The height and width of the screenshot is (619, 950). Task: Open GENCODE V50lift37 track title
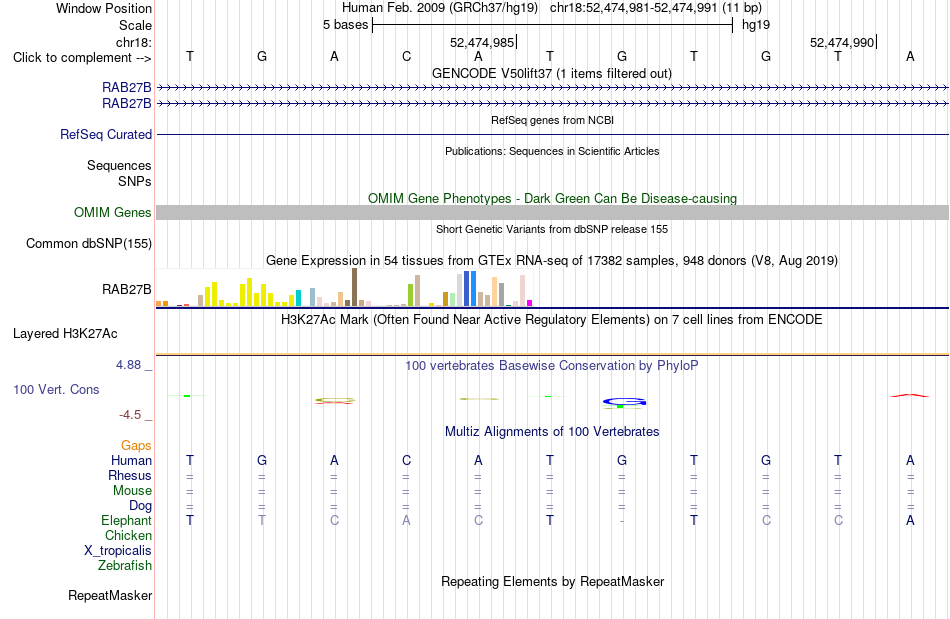551,73
